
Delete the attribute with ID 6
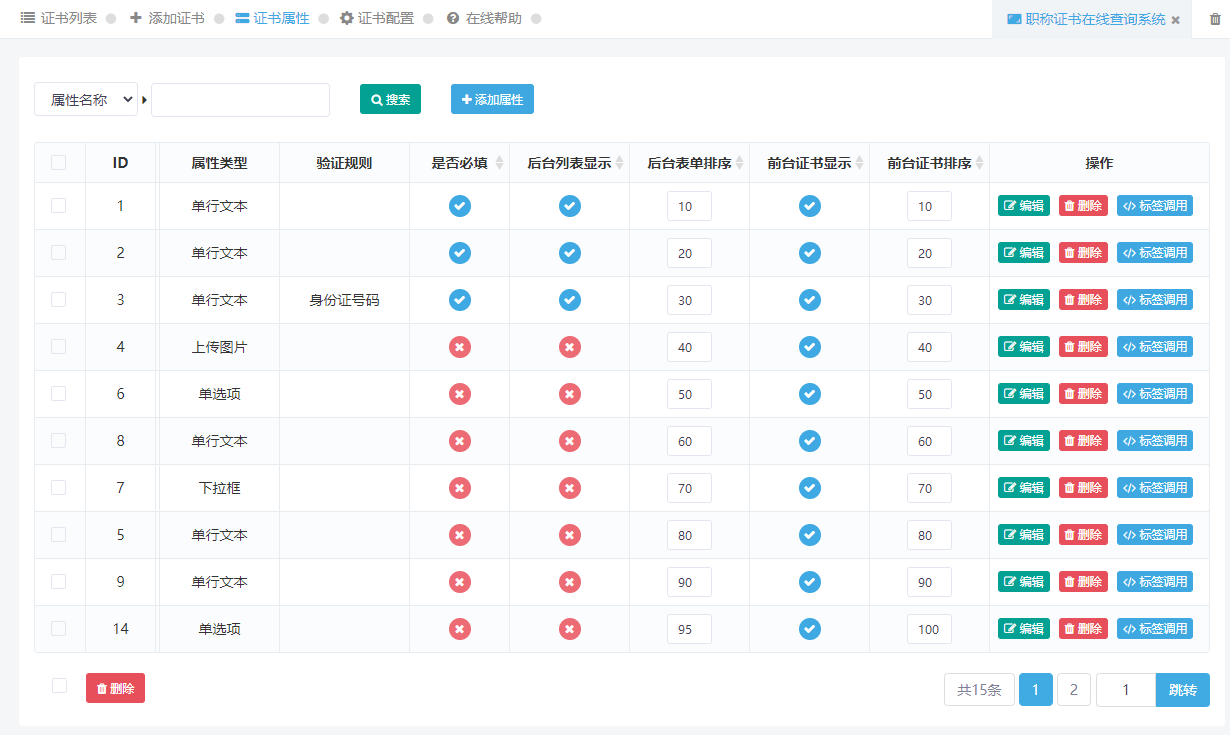[x=1083, y=394]
